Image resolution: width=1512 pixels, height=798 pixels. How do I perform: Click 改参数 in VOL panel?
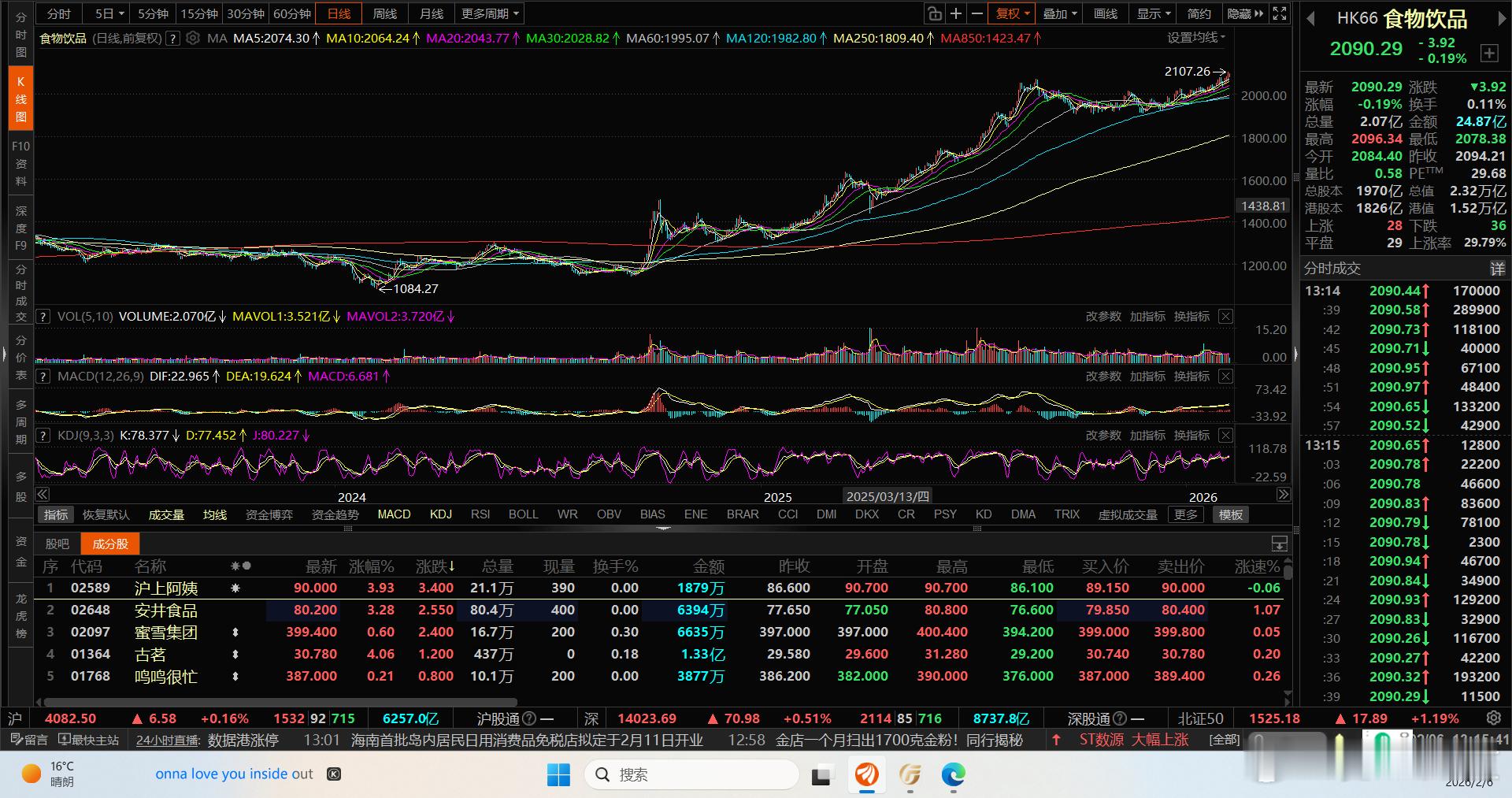(x=1103, y=316)
